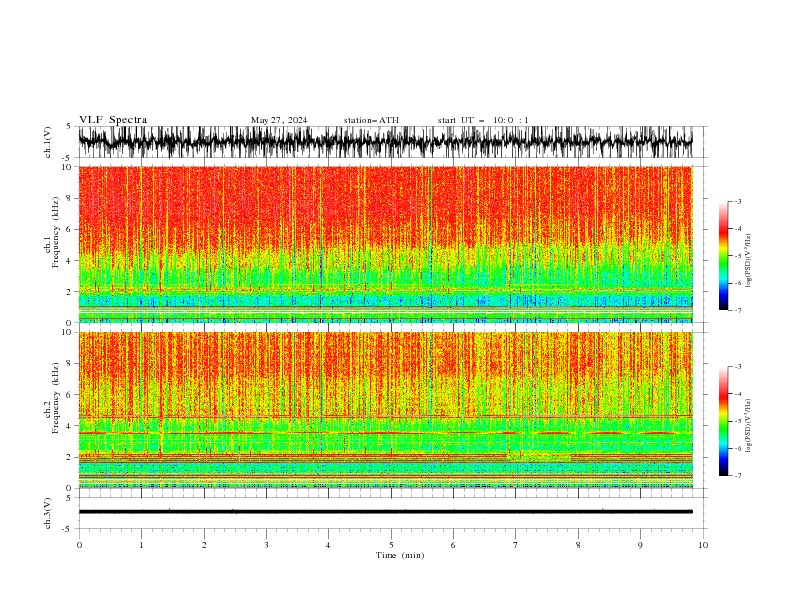Click the ch.2 frequency tick label '6'
This screenshot has width=792, height=612.
click(x=70, y=395)
